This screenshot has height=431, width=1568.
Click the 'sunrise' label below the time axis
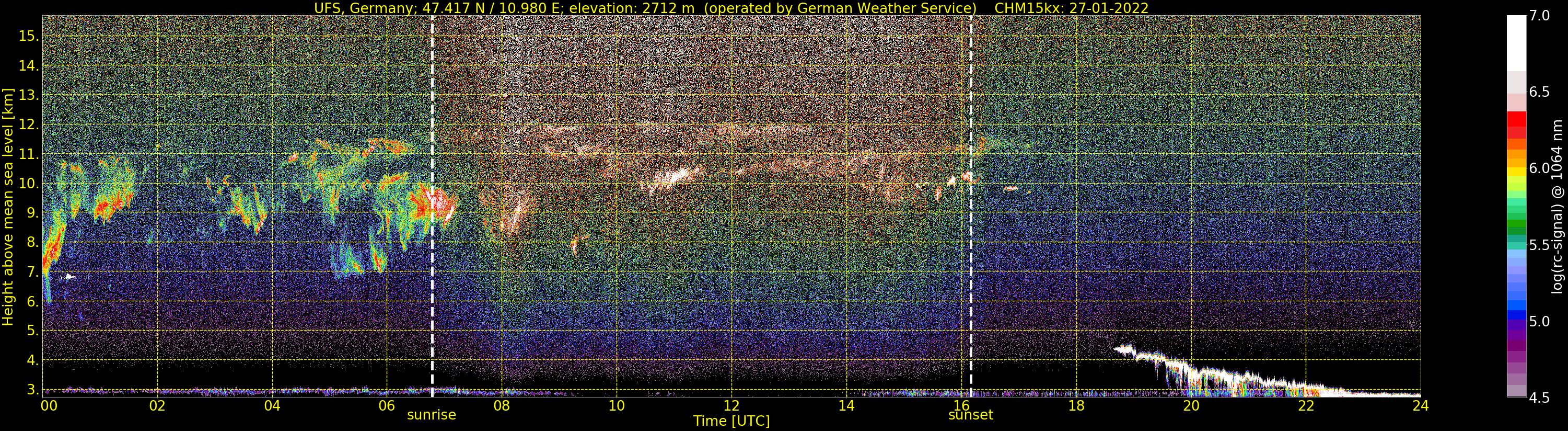432,415
